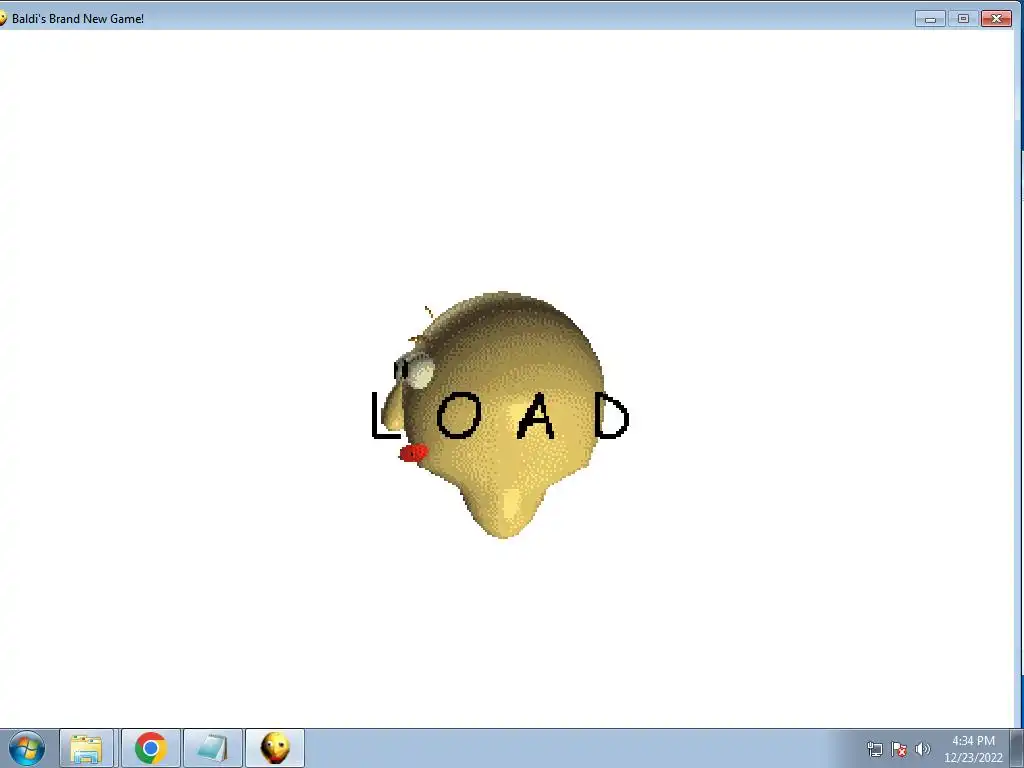The width and height of the screenshot is (1024, 768).
Task: Close the Baldi's Brand New Game window
Action: [x=997, y=19]
